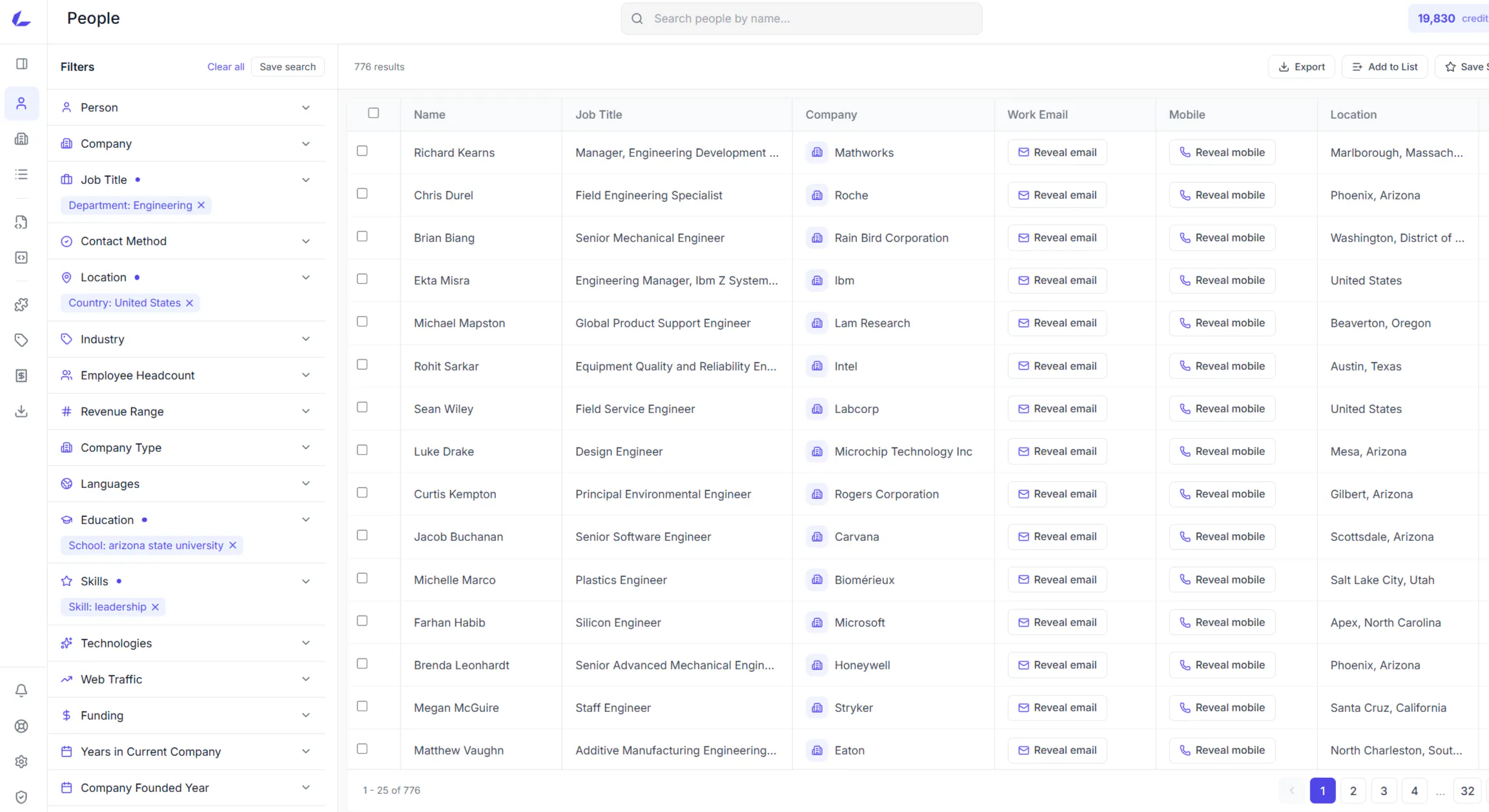Click the Technologies filter sparkle icon

coord(67,643)
